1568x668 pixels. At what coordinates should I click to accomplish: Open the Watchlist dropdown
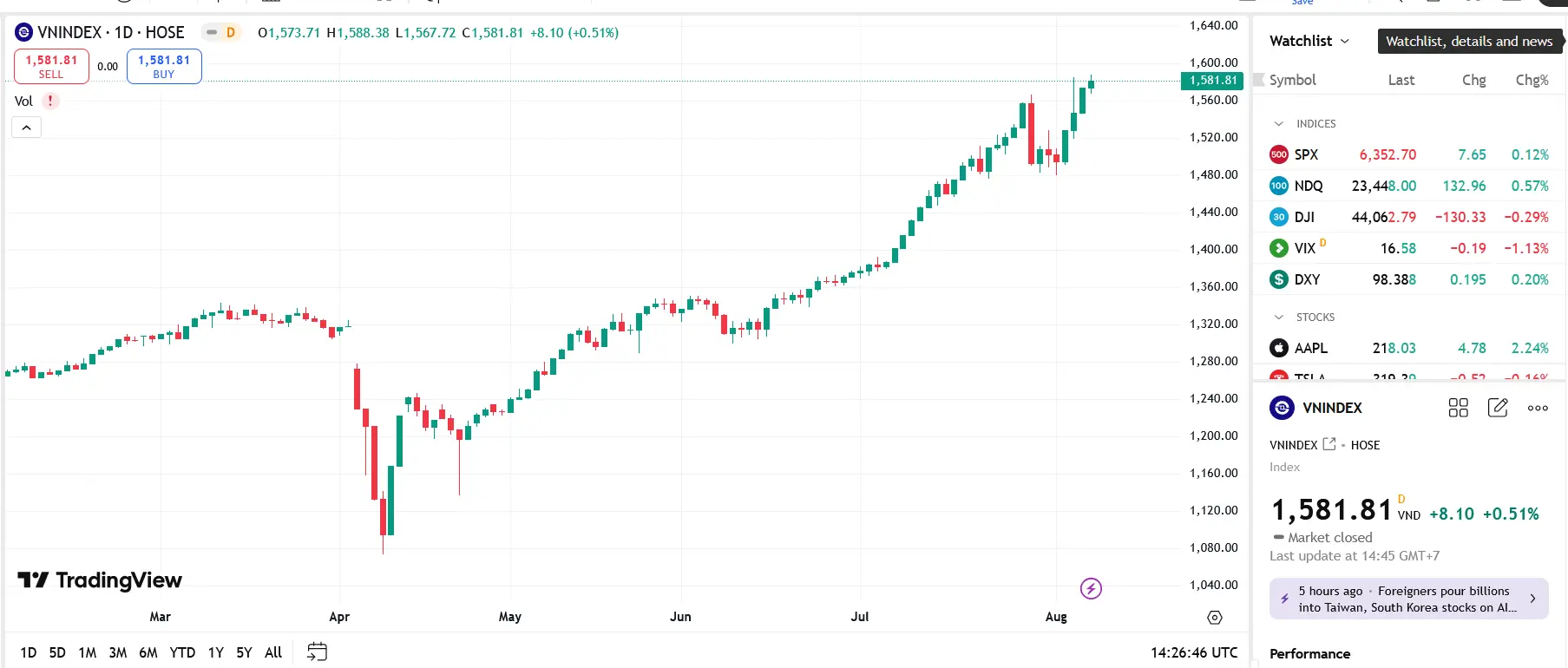(1309, 41)
